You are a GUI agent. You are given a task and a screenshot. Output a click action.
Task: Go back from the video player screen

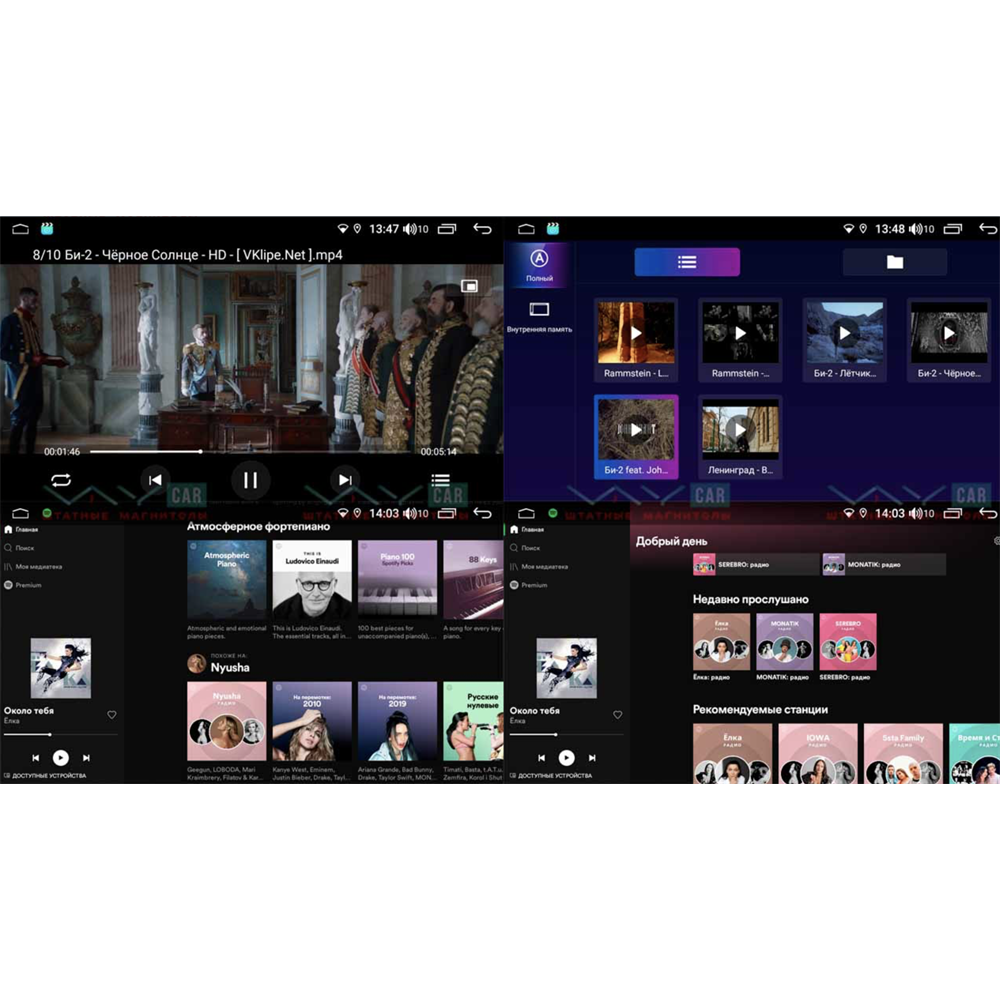482,229
